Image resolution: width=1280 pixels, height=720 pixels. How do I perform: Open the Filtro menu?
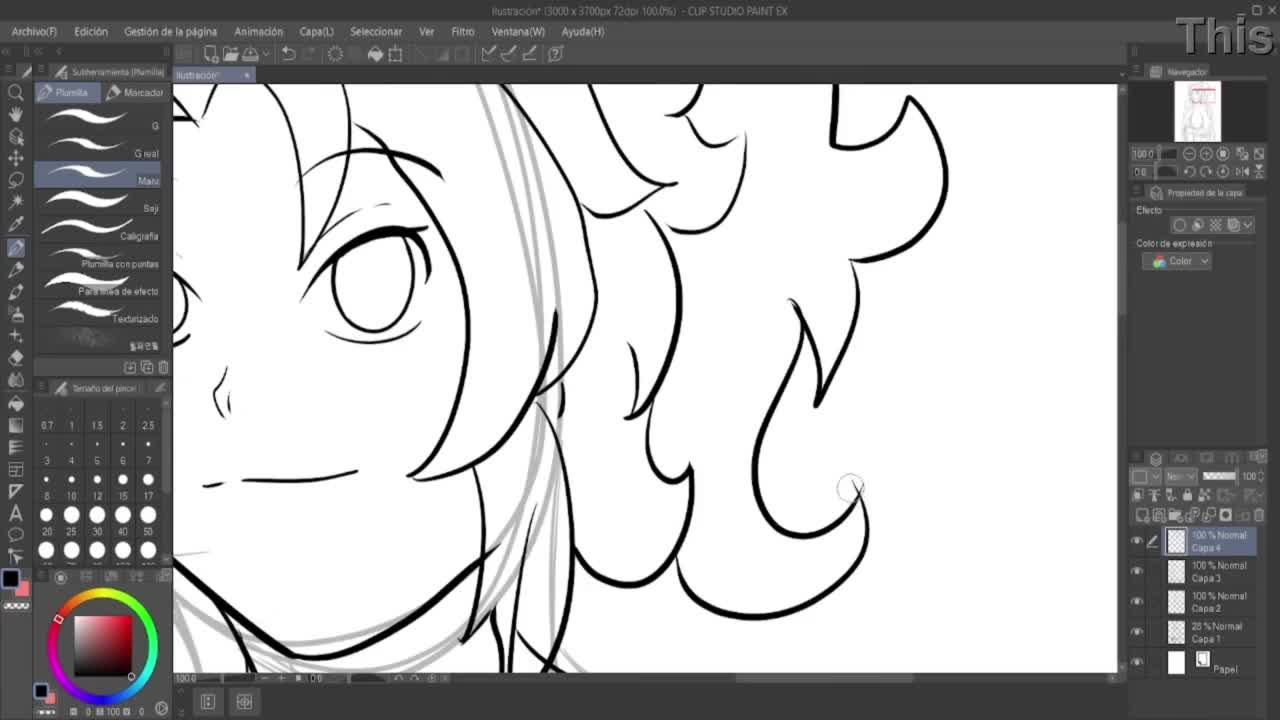coord(462,31)
